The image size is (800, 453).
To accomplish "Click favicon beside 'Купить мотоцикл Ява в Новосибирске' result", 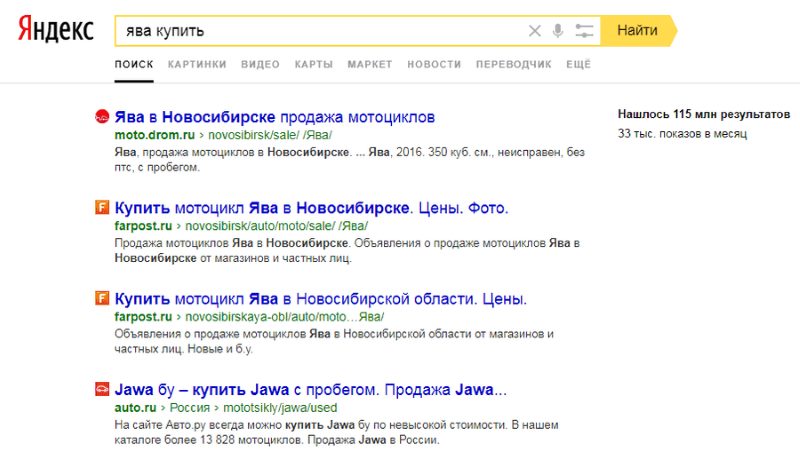I will click(102, 208).
